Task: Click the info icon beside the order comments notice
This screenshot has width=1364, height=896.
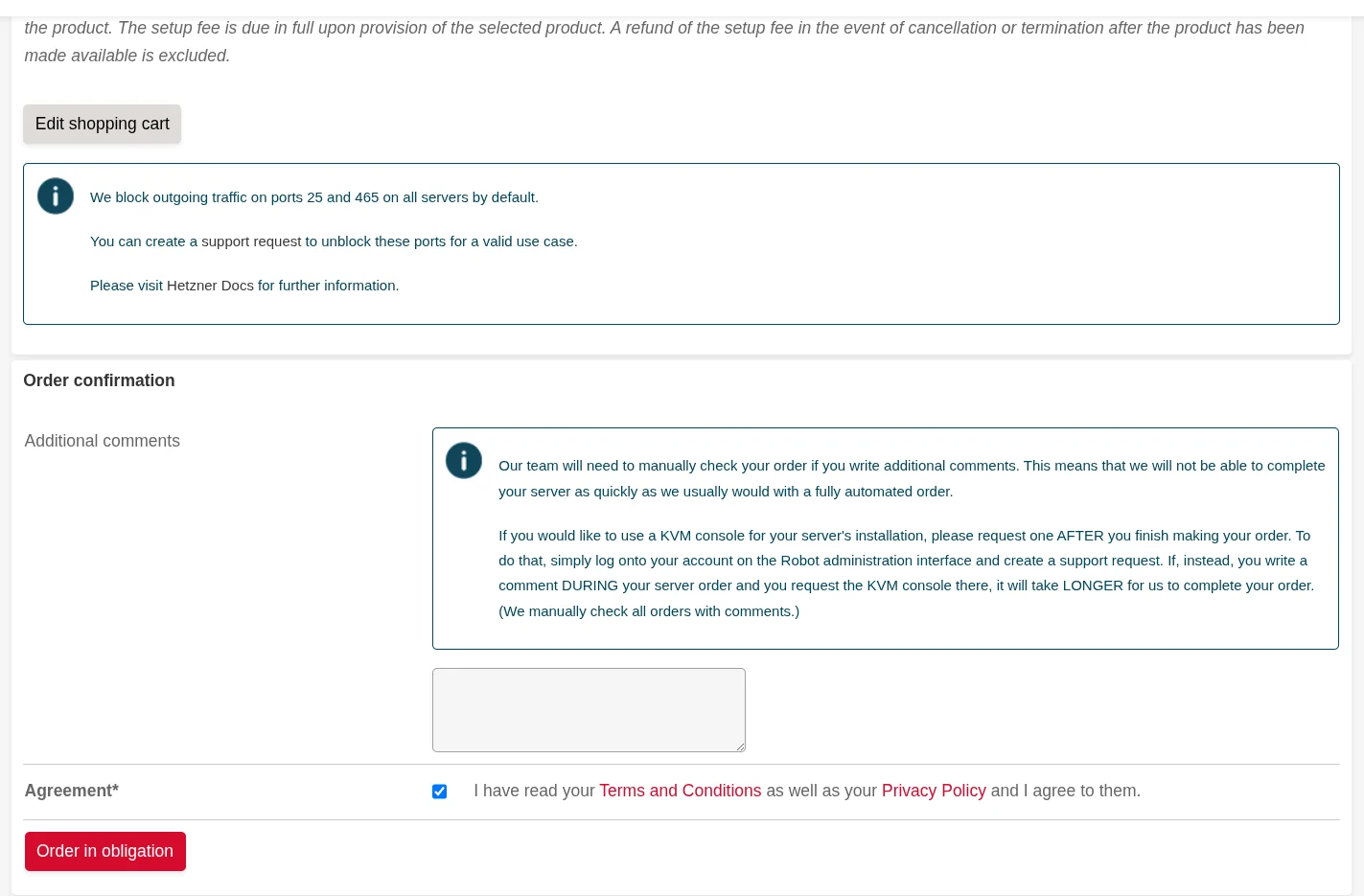Action: (x=464, y=461)
